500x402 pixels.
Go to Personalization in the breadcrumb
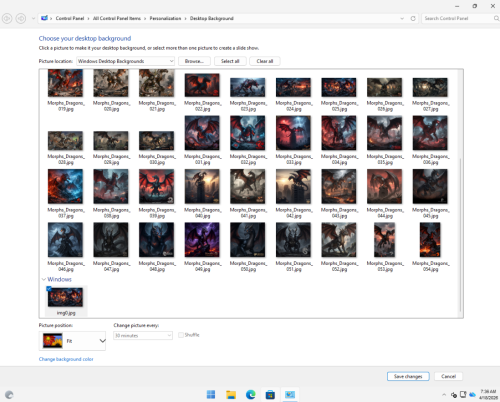tap(165, 18)
